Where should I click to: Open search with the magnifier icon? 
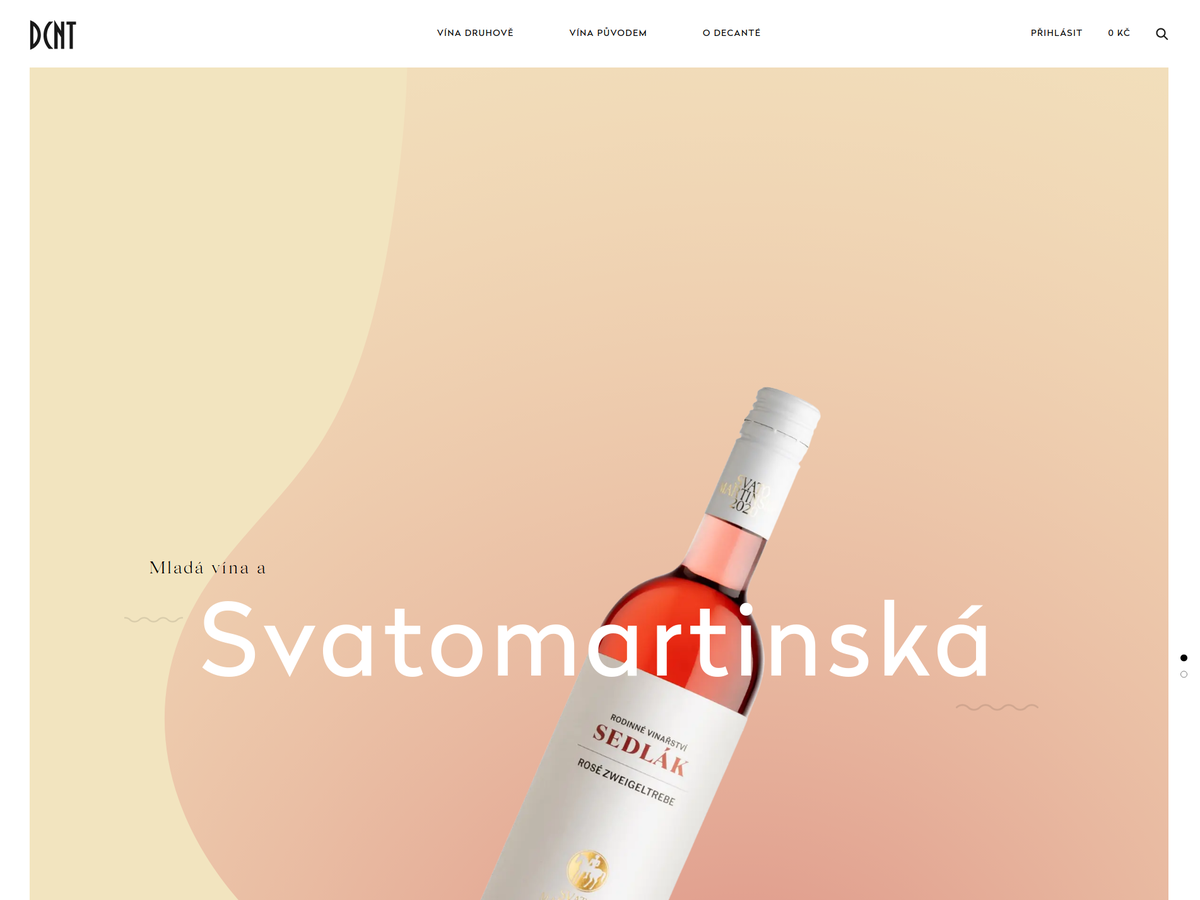click(x=1162, y=34)
